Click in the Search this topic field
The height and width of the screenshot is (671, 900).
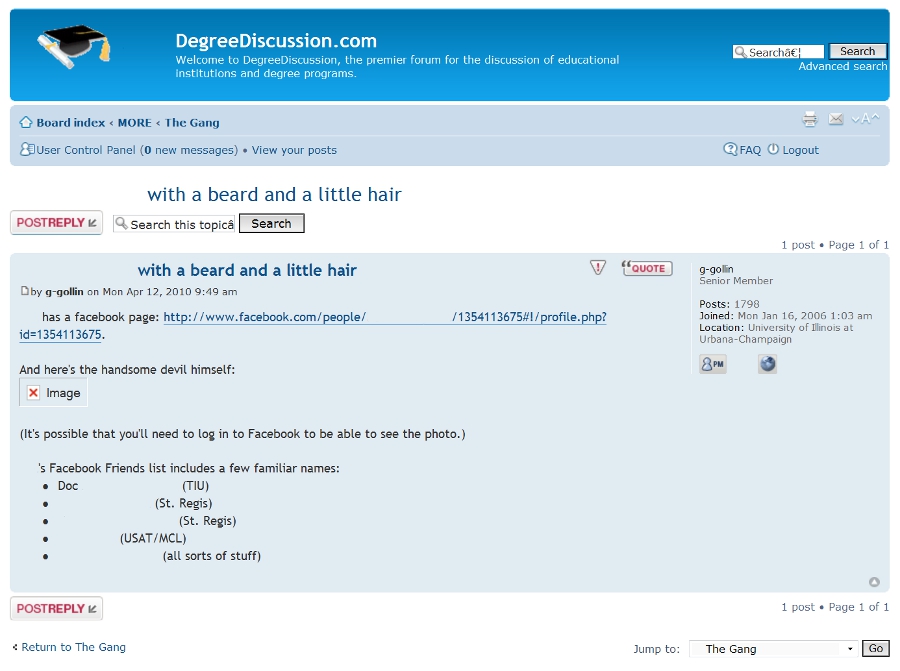[x=175, y=224]
